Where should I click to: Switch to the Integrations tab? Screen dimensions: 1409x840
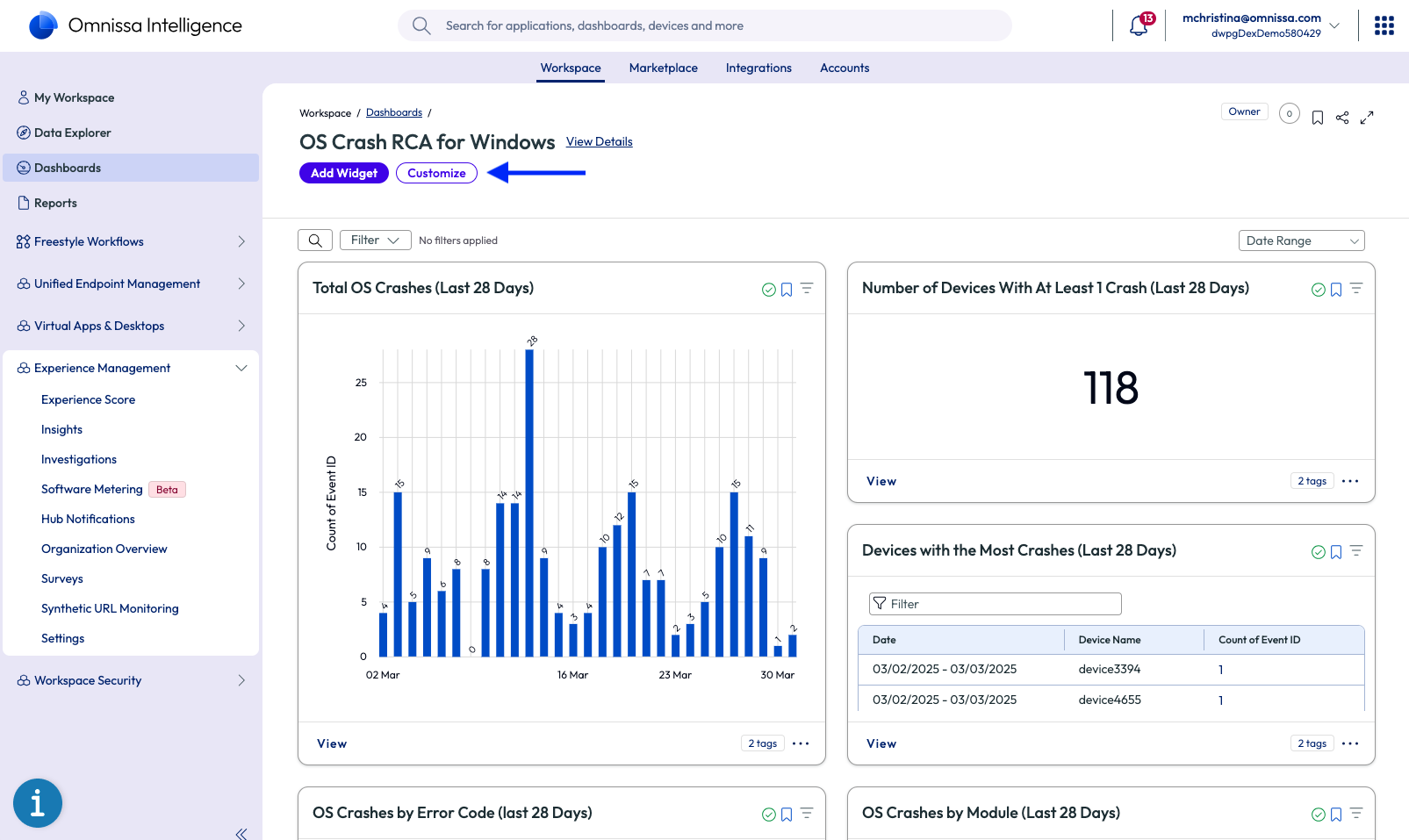758,68
